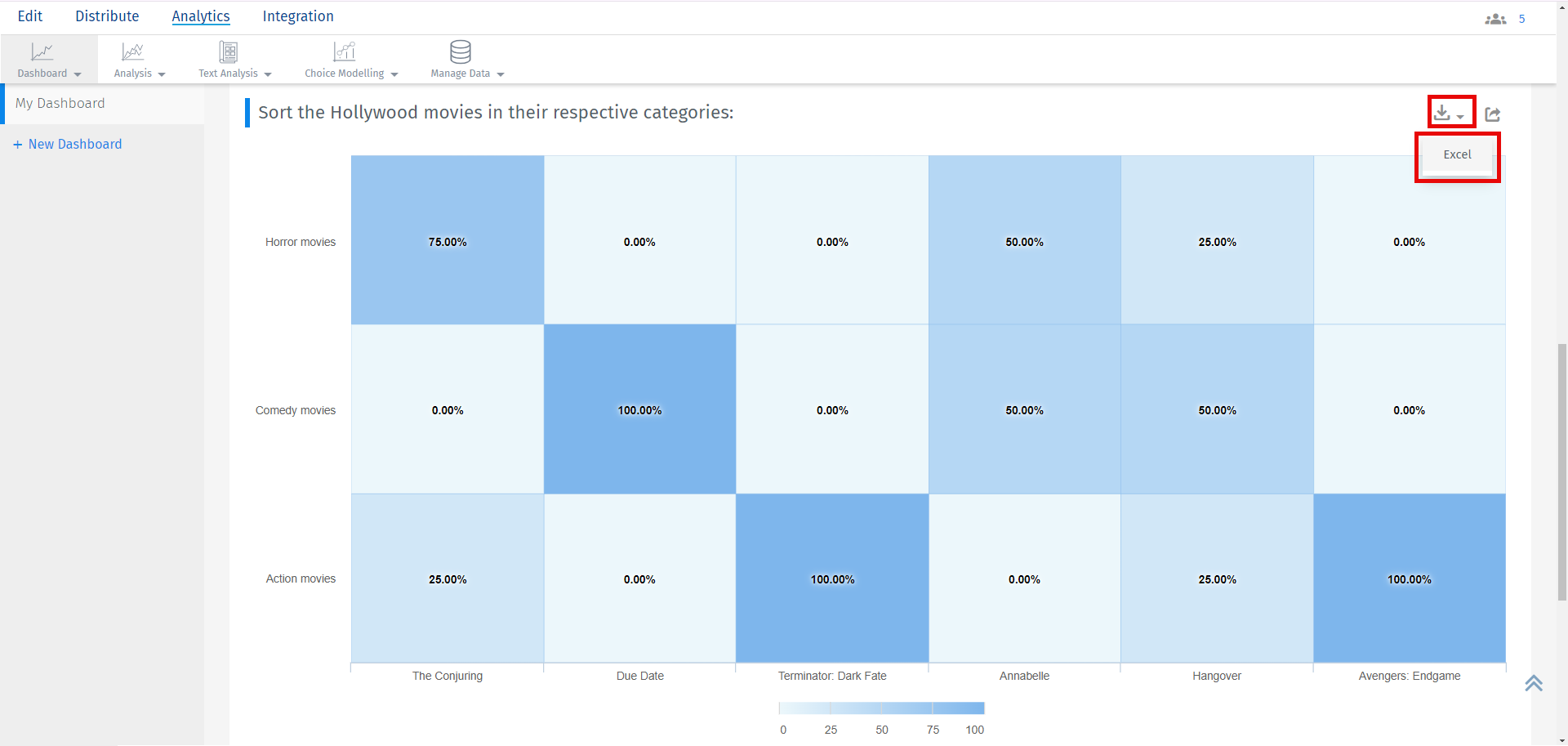Expand the Text Analysis dropdown arrow
This screenshot has width=1568, height=746.
click(268, 74)
